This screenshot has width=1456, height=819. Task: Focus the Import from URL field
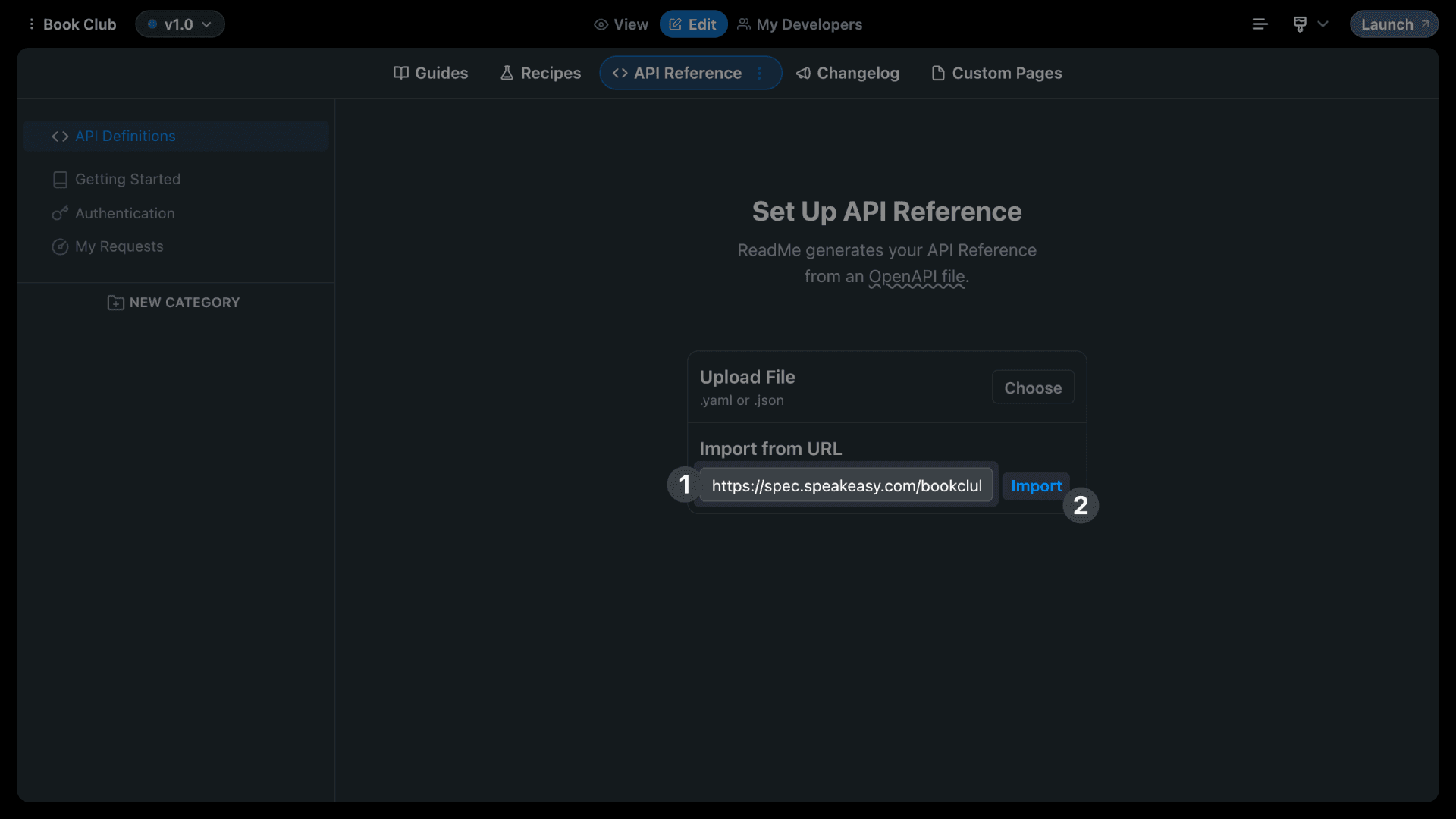pyautogui.click(x=846, y=485)
